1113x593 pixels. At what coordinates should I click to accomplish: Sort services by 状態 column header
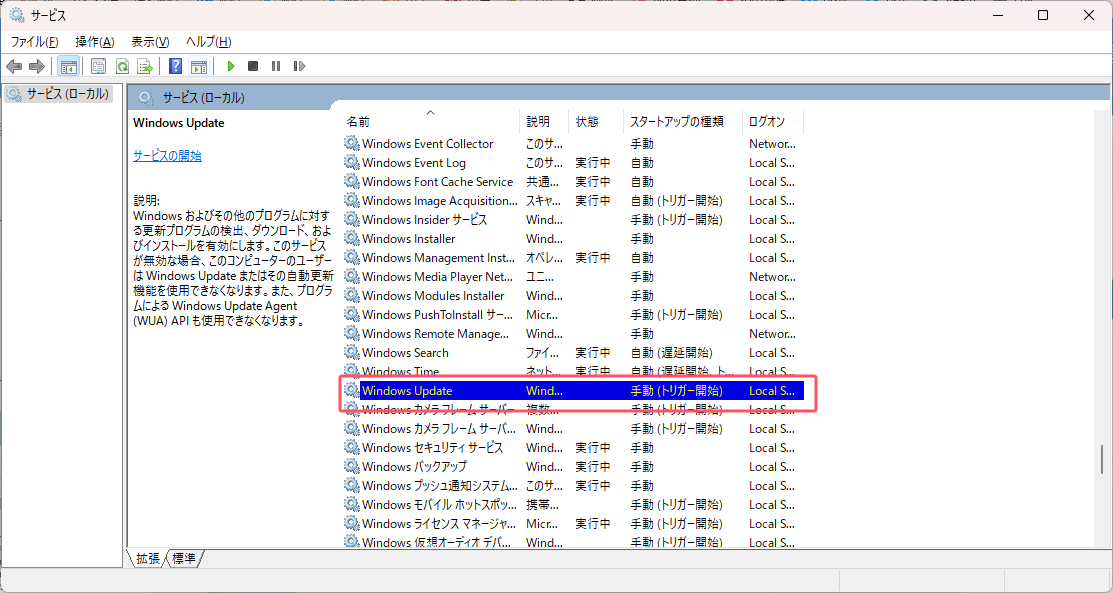587,121
